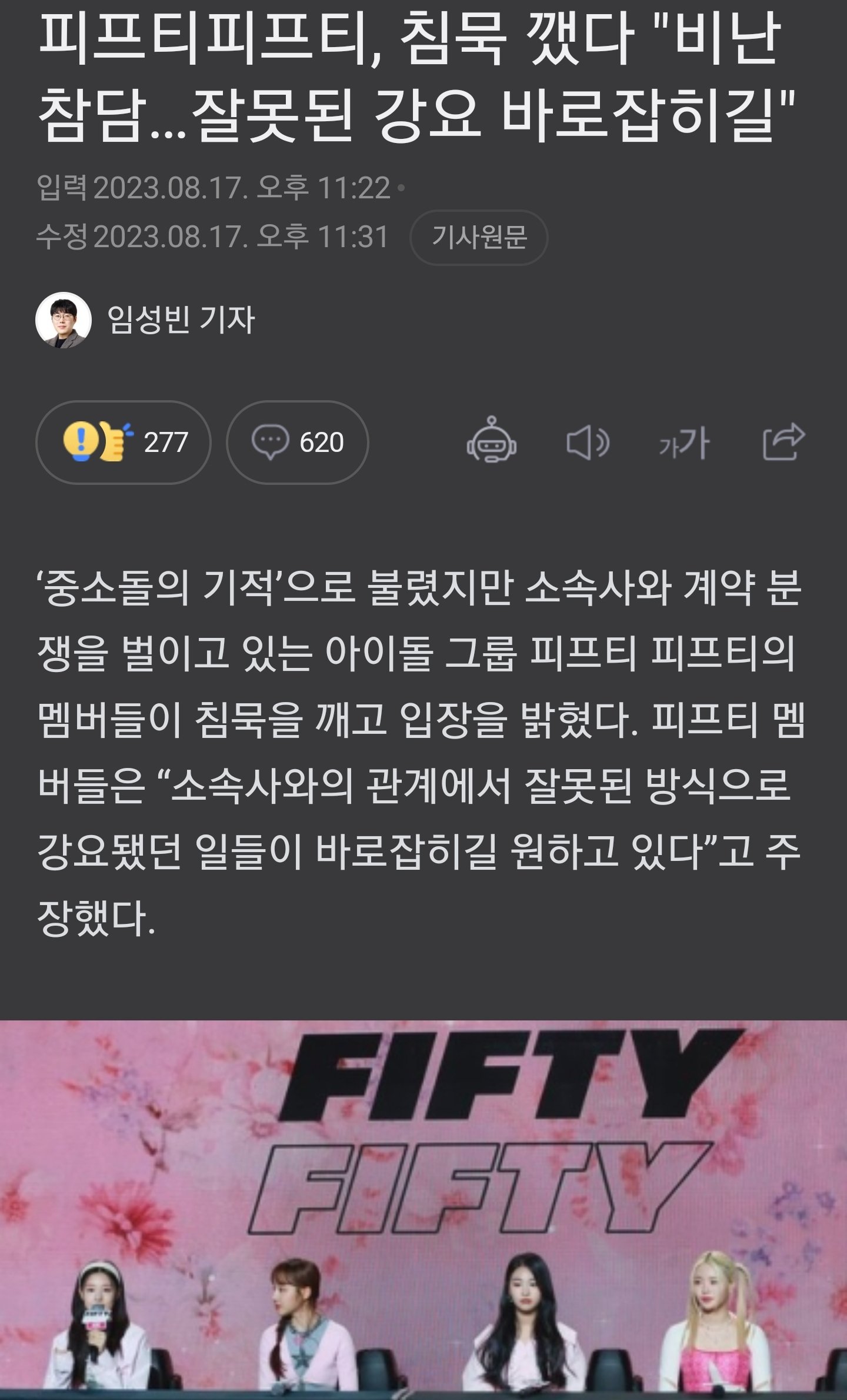The image size is (847, 1400).
Task: Play article audio with speaker icon
Action: (x=588, y=443)
